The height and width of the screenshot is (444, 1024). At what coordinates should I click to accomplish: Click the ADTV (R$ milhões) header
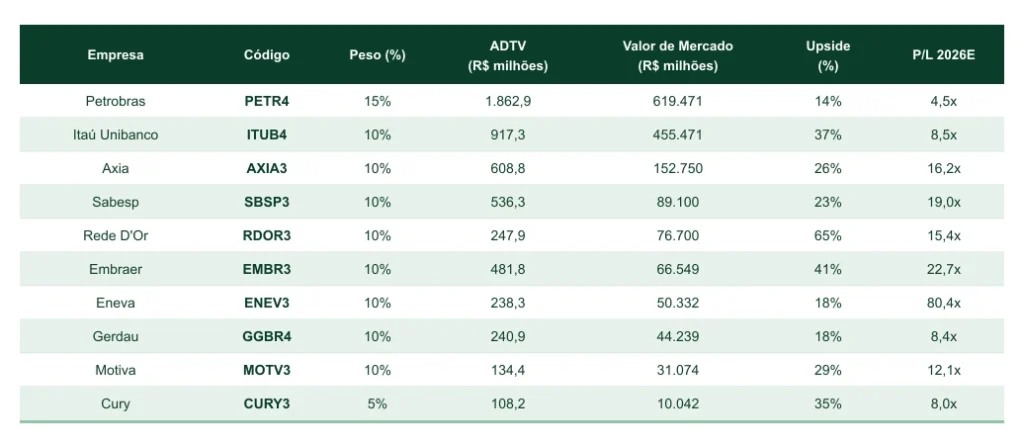[x=508, y=56]
